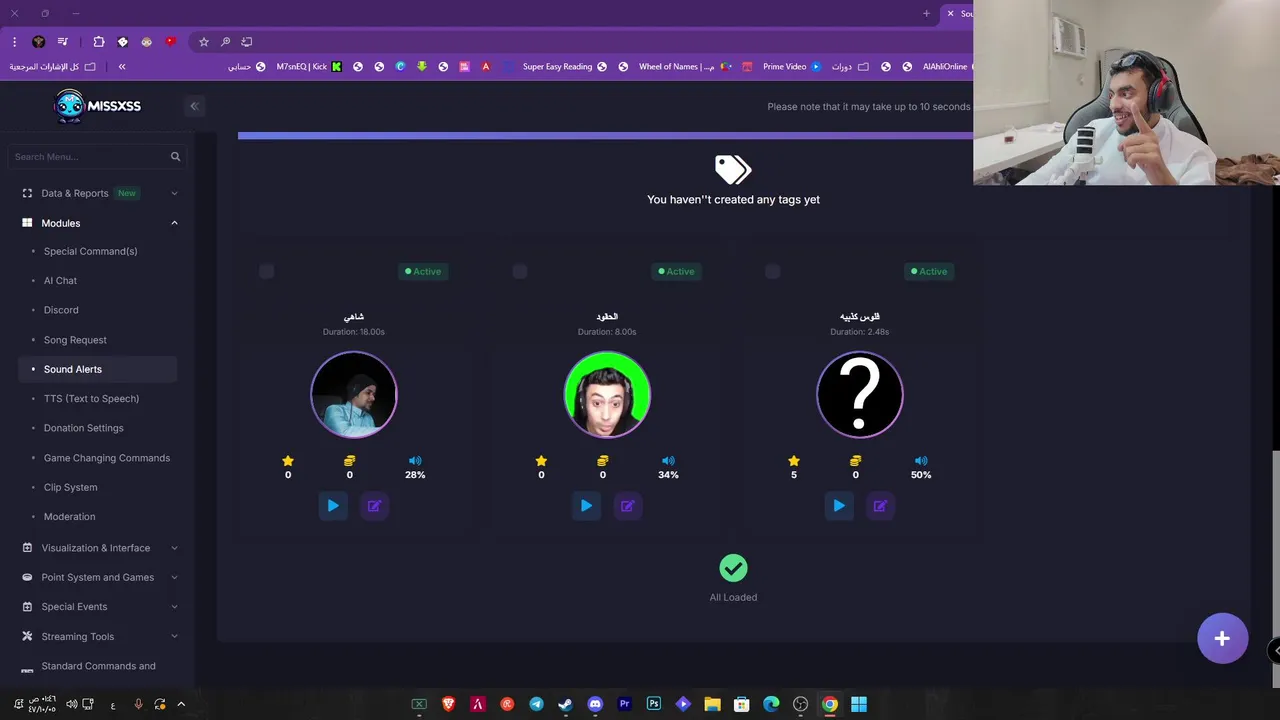Open Special Command(s) module

point(90,251)
